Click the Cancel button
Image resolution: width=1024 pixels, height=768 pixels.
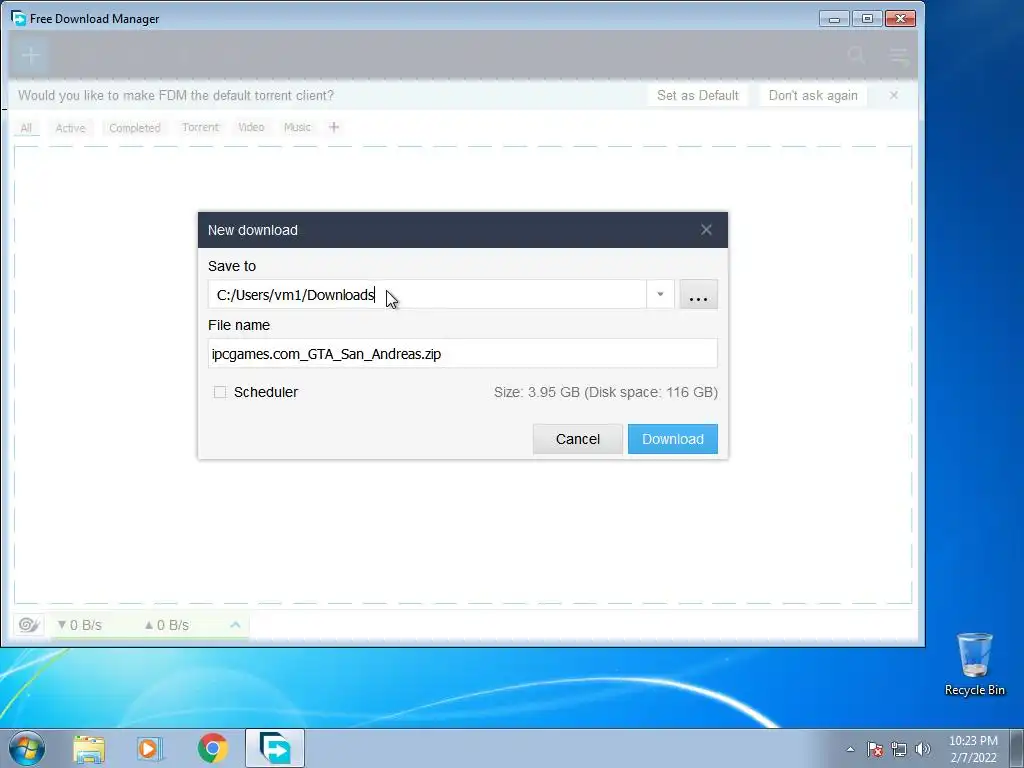pos(577,439)
